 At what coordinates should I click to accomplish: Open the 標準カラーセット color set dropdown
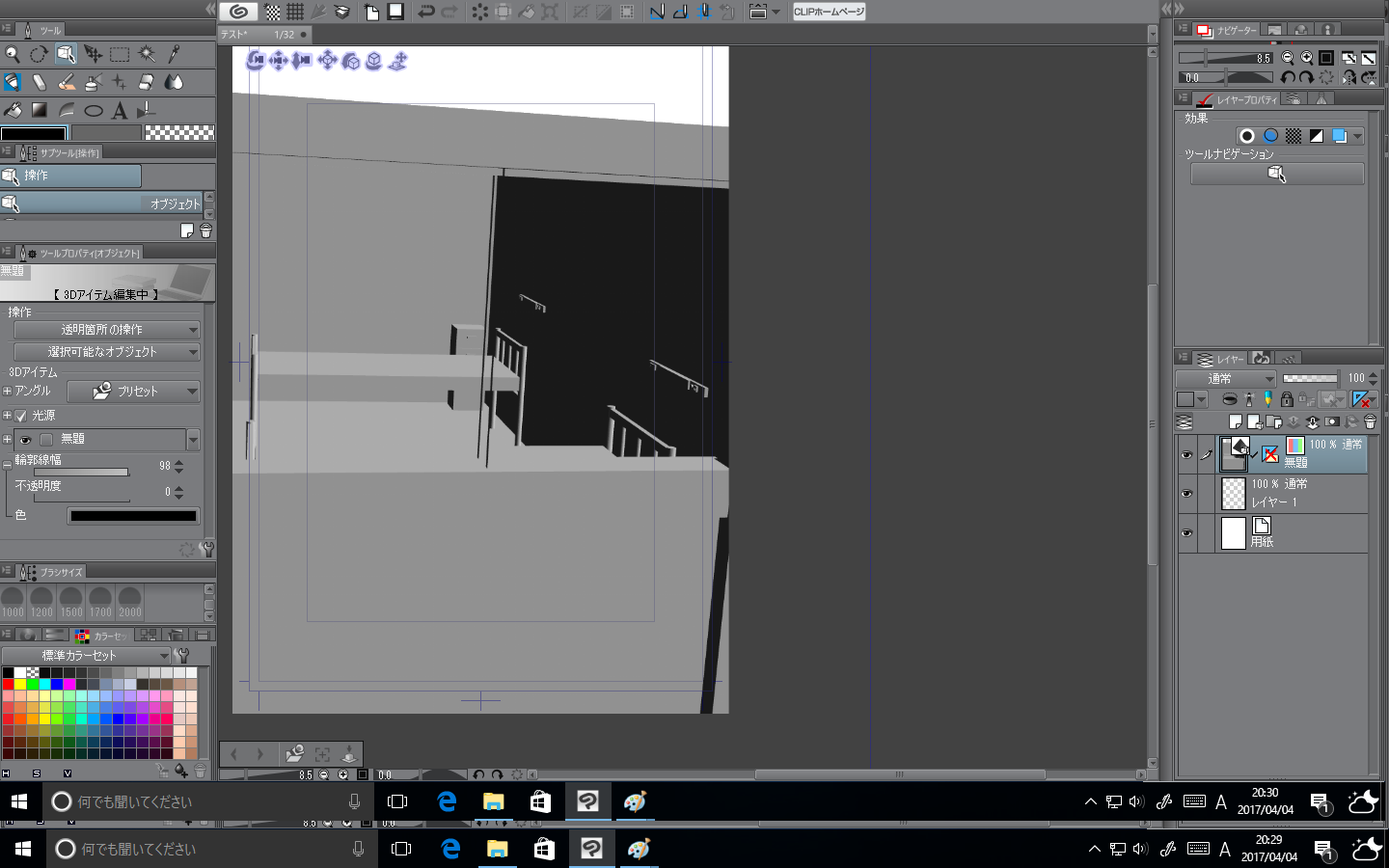click(x=104, y=656)
